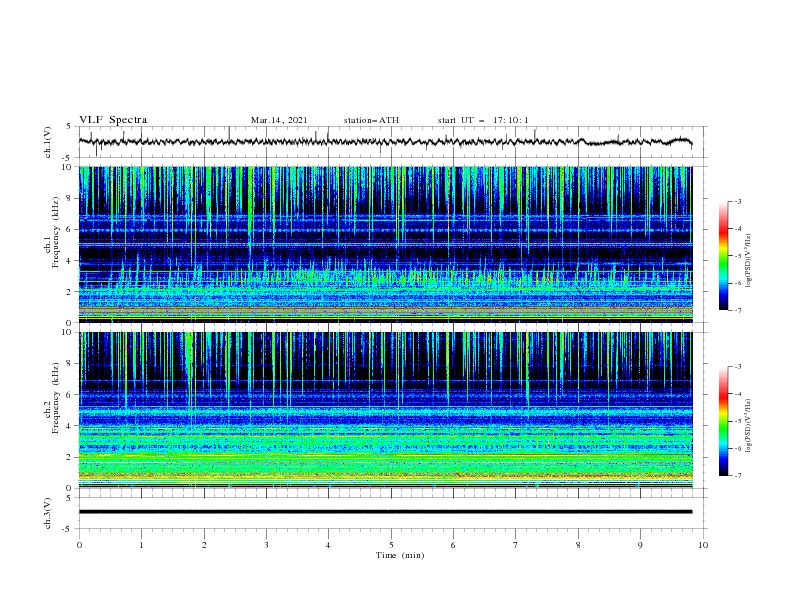792x612 pixels.
Task: Click the ch.1 spectrogram panel
Action: click(x=386, y=244)
